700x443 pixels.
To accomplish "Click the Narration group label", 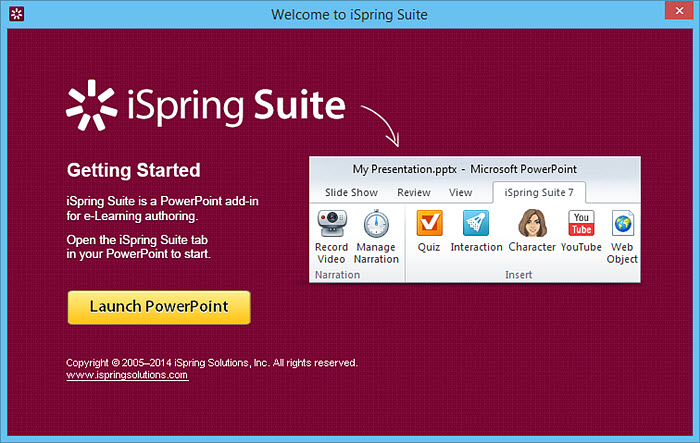I will click(337, 275).
